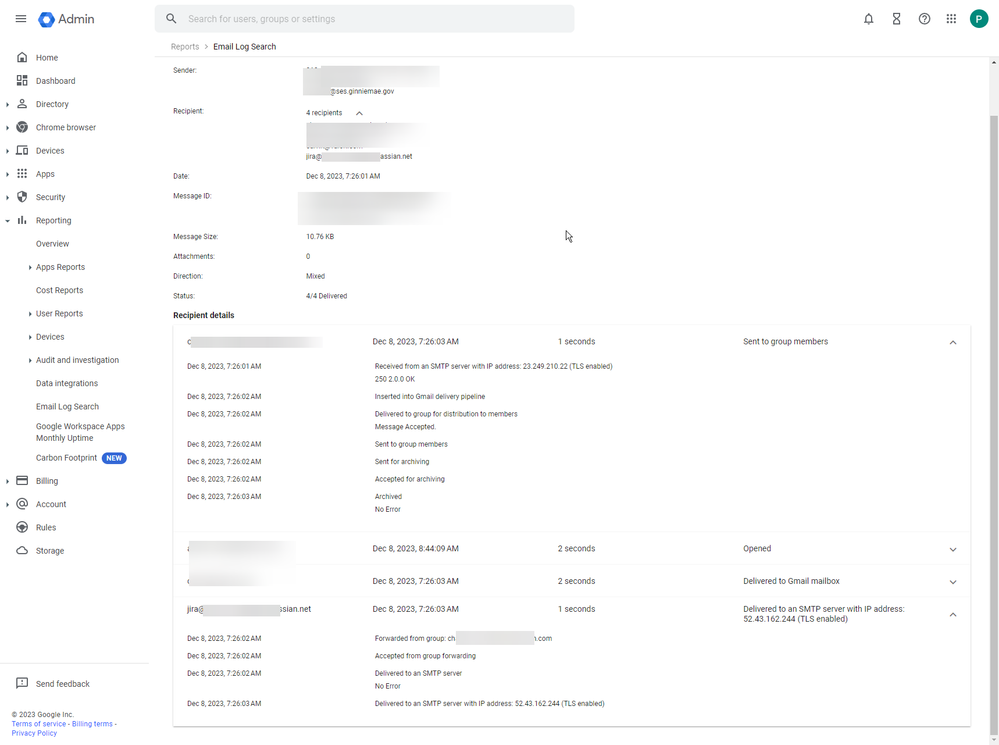Go to Reports breadcrumb

tap(185, 47)
